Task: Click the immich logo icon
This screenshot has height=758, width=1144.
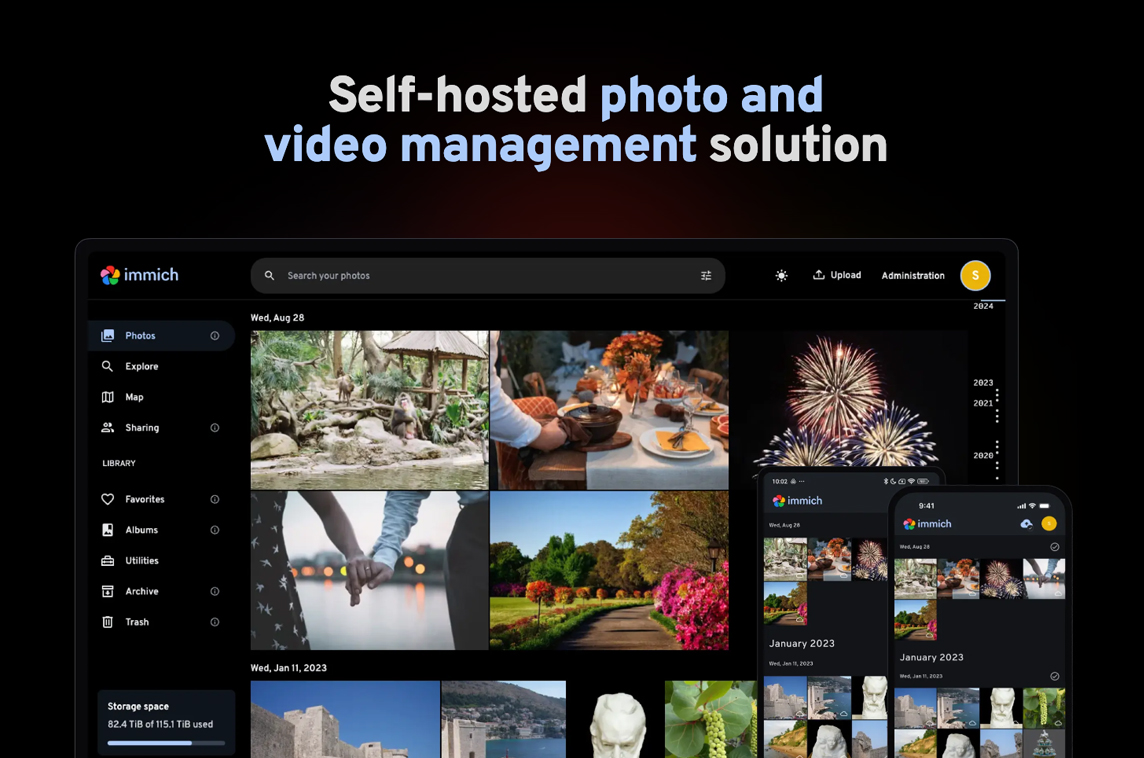Action: 110,275
